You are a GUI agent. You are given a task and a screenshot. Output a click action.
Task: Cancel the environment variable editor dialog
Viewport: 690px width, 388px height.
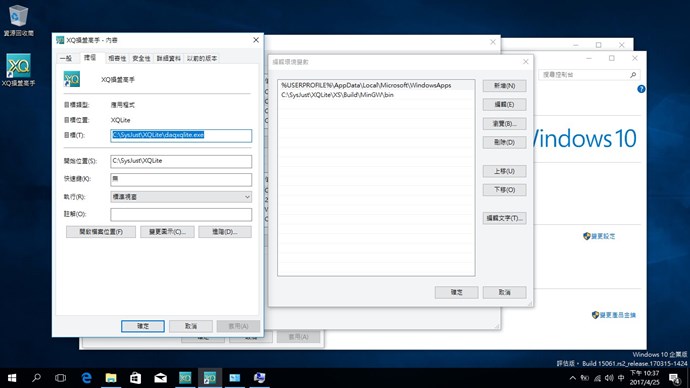504,292
